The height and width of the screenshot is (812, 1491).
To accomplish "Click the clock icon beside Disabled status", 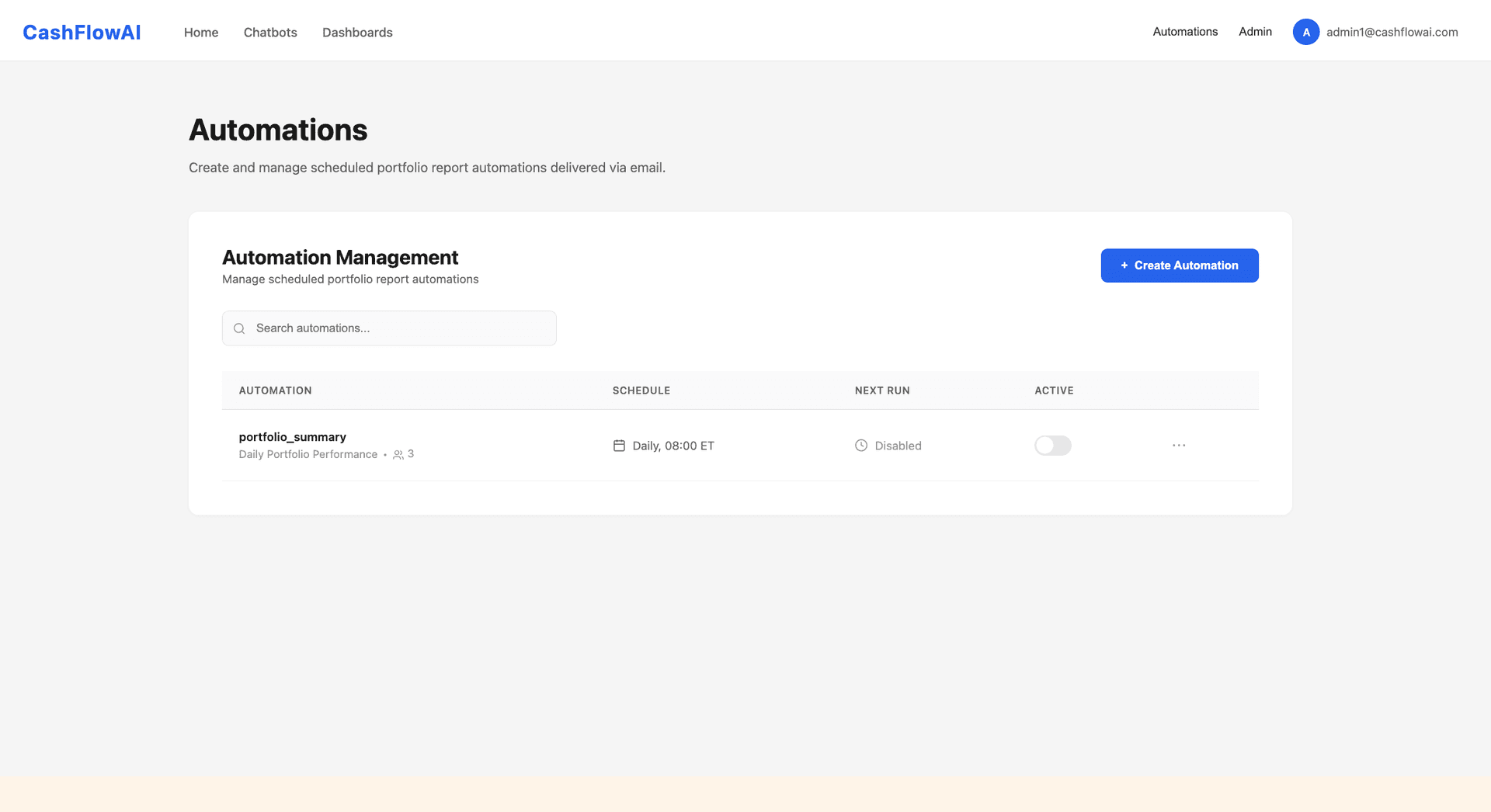I will (860, 446).
